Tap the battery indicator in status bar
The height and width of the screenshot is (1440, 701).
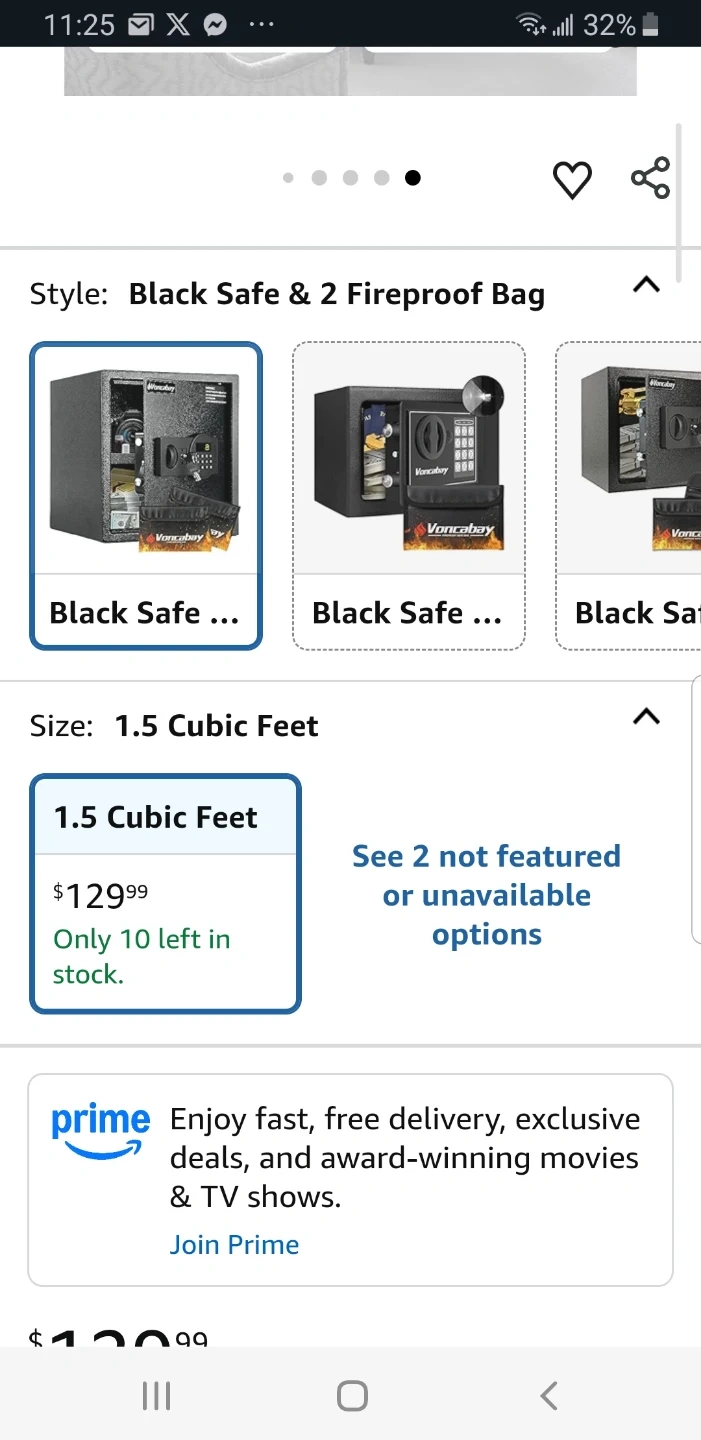tap(650, 25)
